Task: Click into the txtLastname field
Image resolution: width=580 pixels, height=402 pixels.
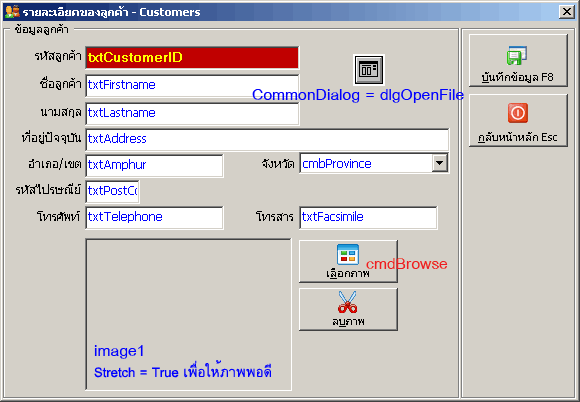Action: [x=192, y=113]
